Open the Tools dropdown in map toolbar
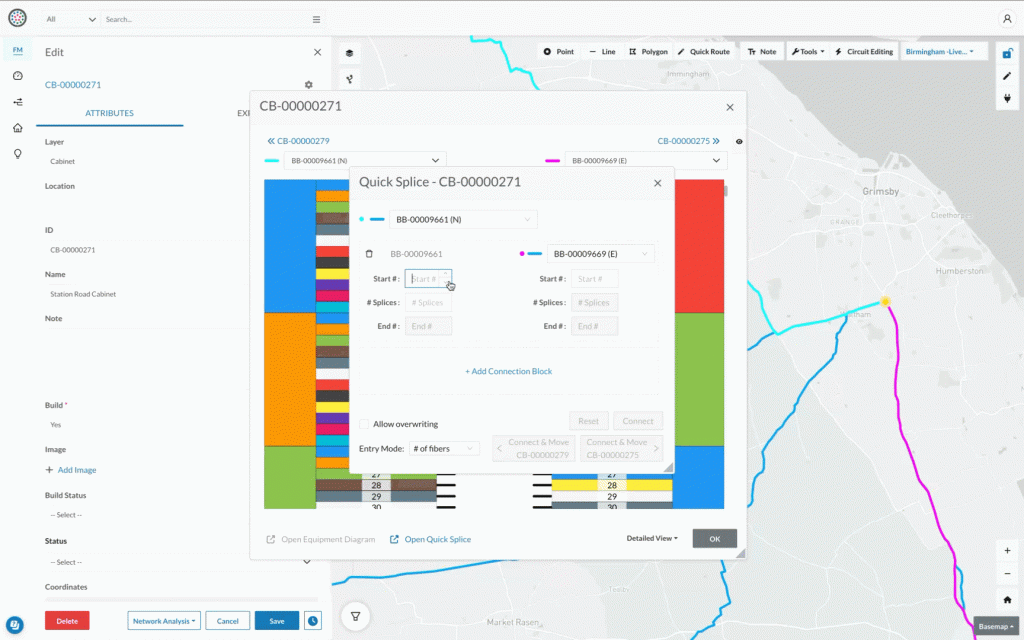 (808, 52)
